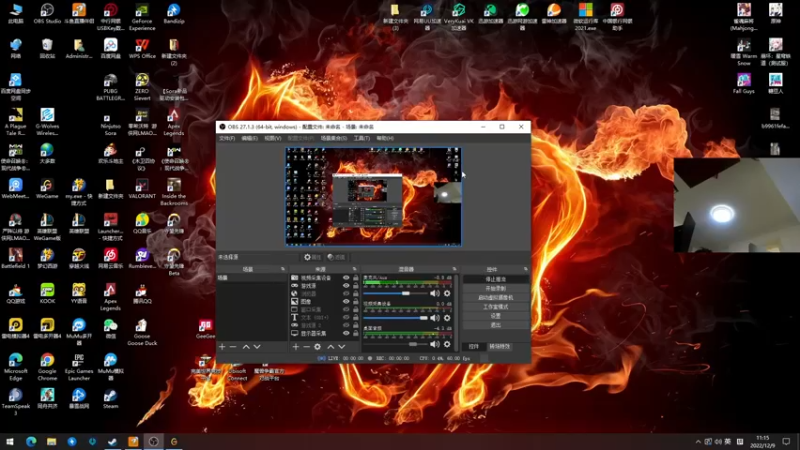Screen dimensions: 800x450
Task: Move selected source up with arrow icon
Action: pyautogui.click(x=330, y=347)
